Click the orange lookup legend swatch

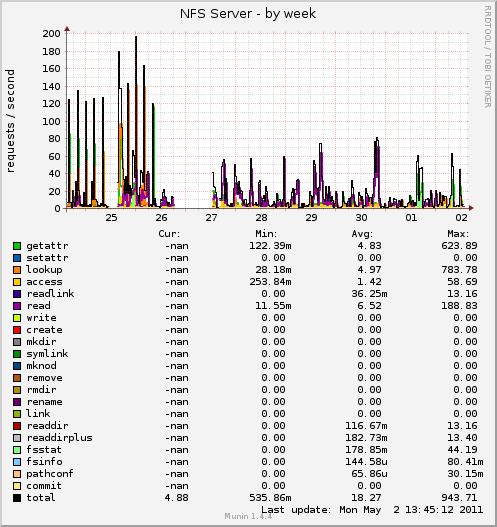tap(17, 270)
